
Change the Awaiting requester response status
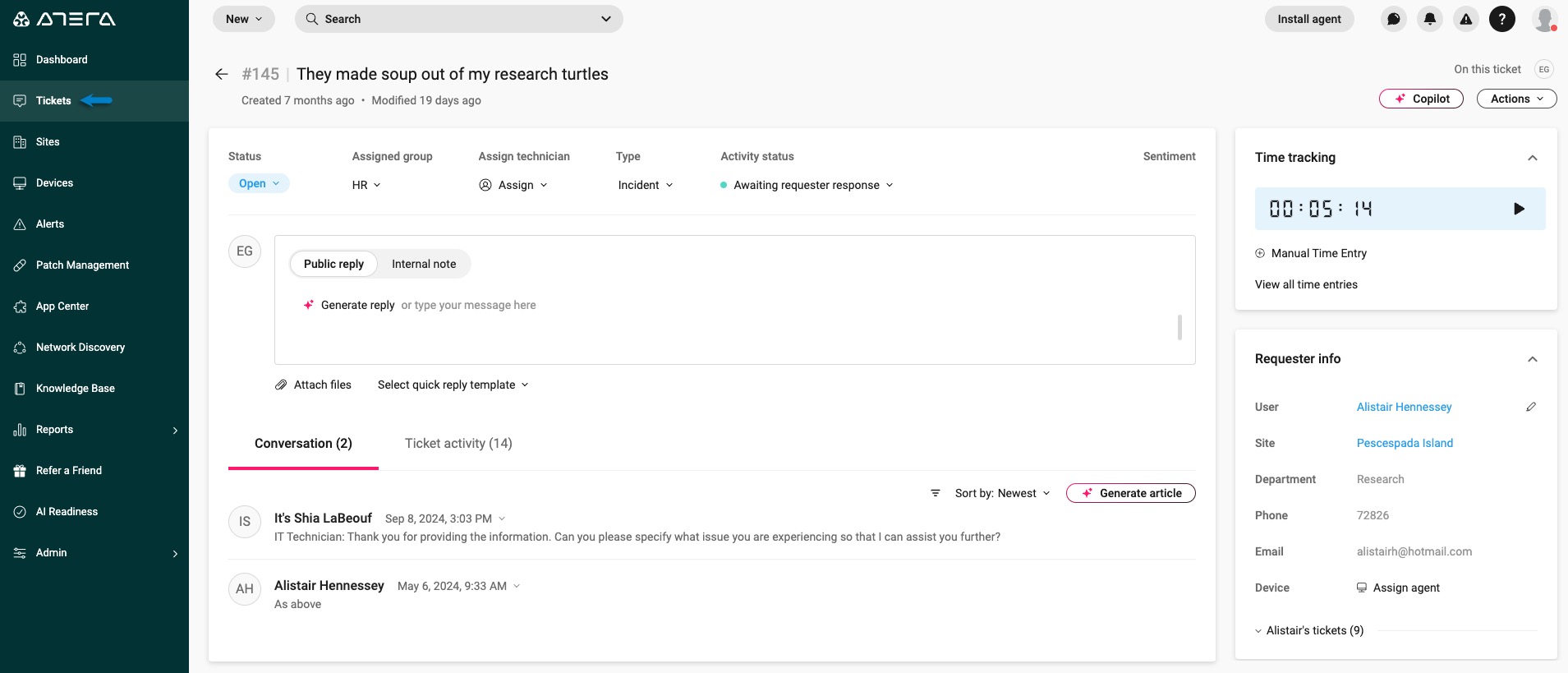[807, 185]
